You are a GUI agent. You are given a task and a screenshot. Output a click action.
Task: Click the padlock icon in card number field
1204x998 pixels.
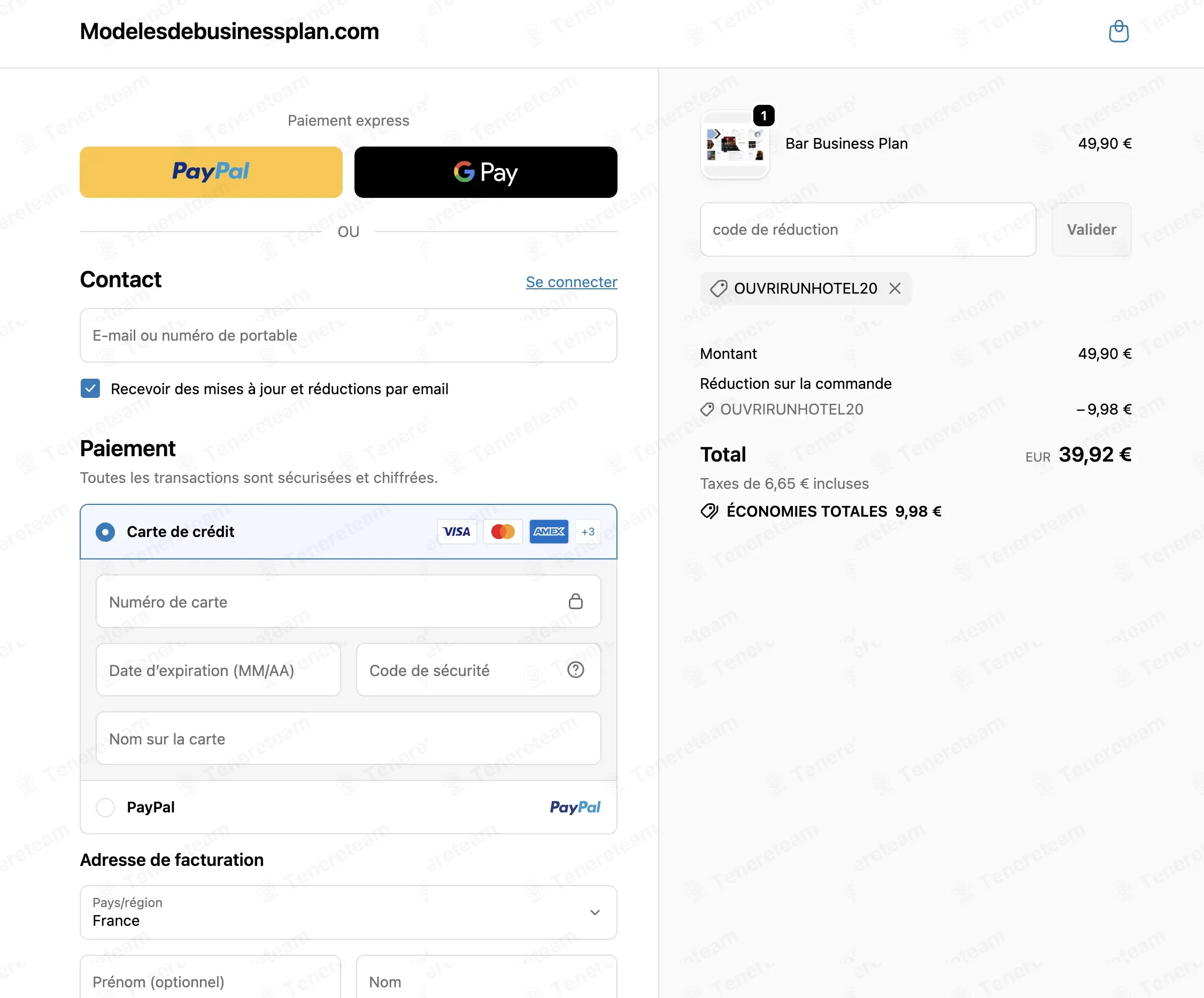[x=576, y=601]
